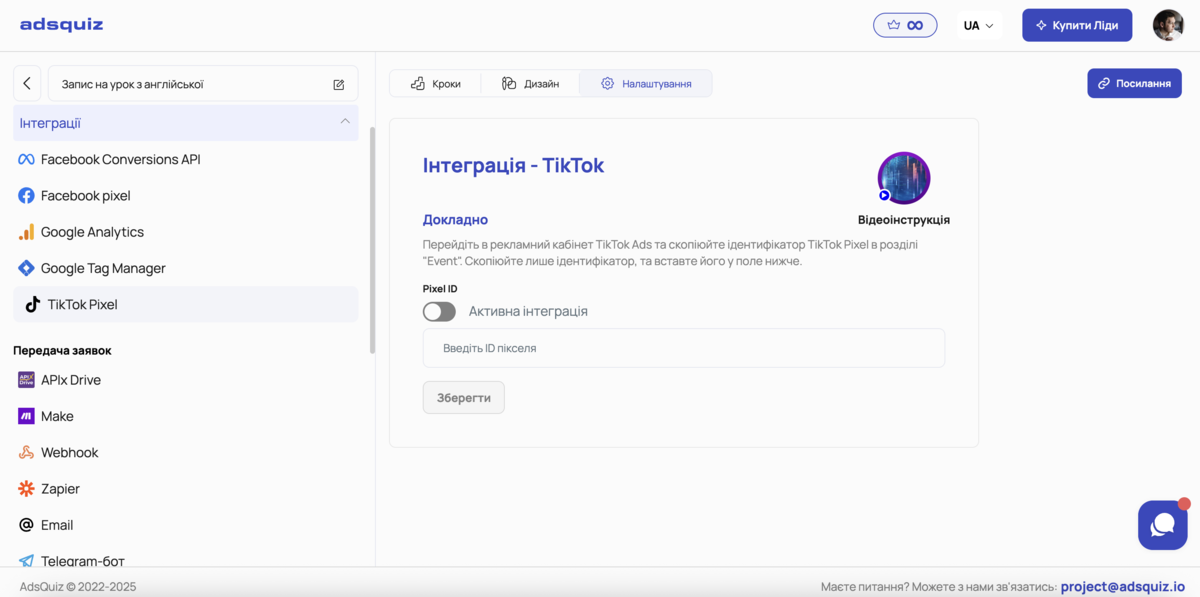Collapse the Інтеграції section

pos(185,123)
